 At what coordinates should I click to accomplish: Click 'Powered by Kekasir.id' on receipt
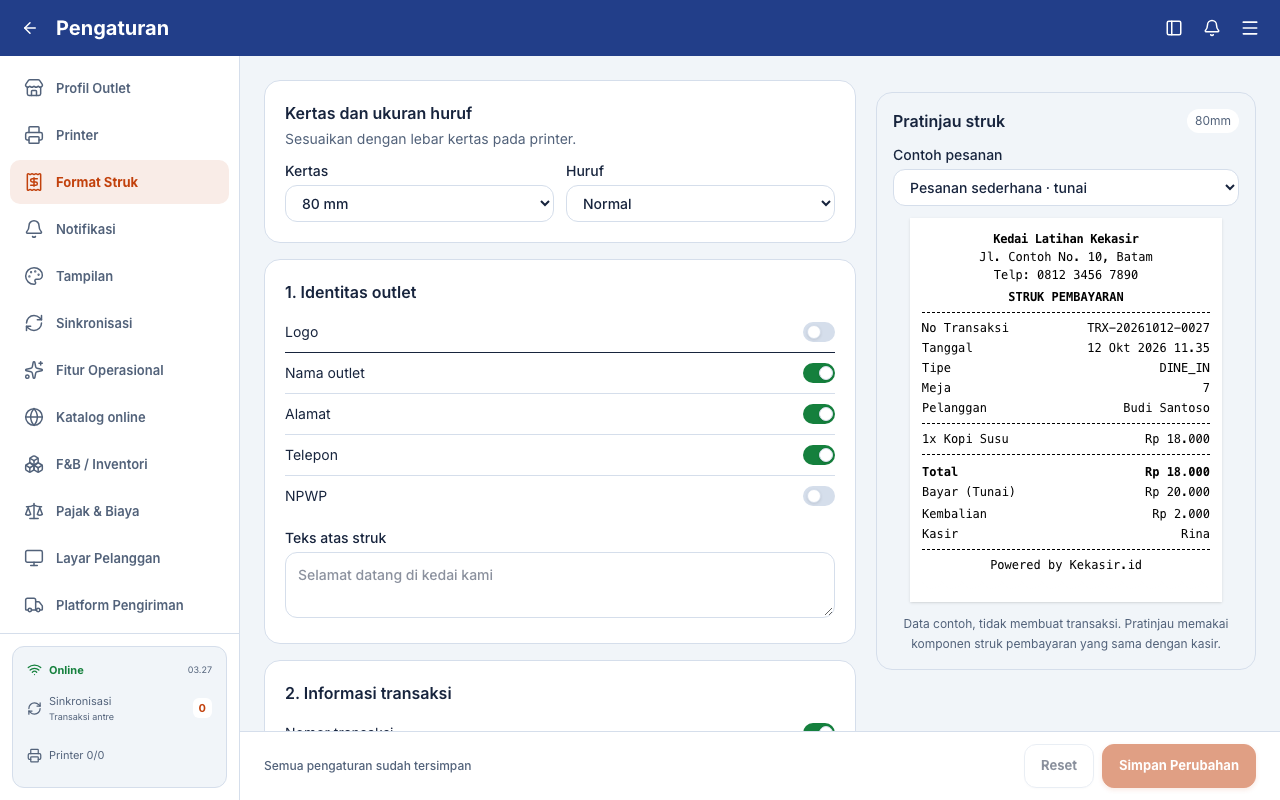(1066, 565)
